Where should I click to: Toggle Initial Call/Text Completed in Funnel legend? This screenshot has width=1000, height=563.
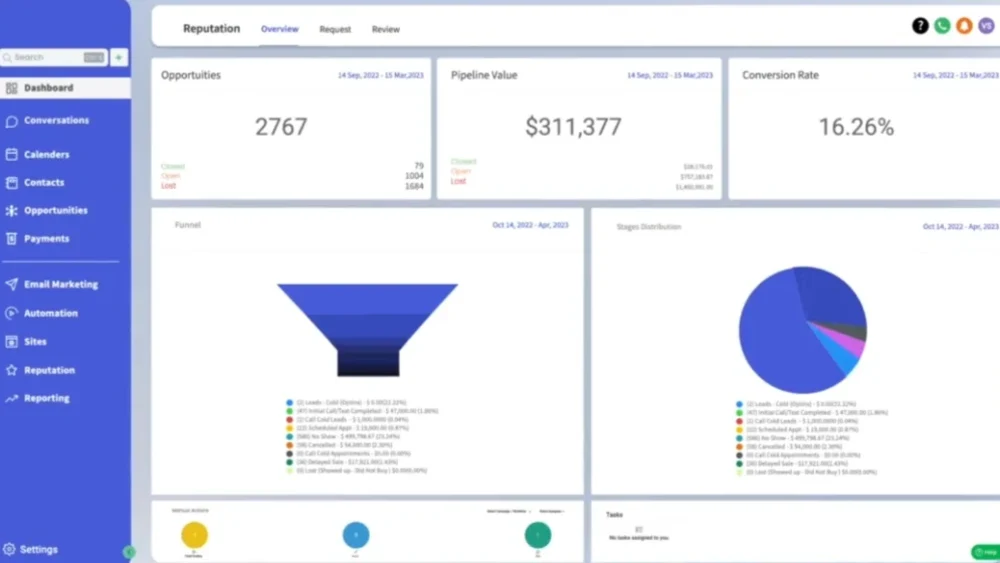click(x=362, y=411)
